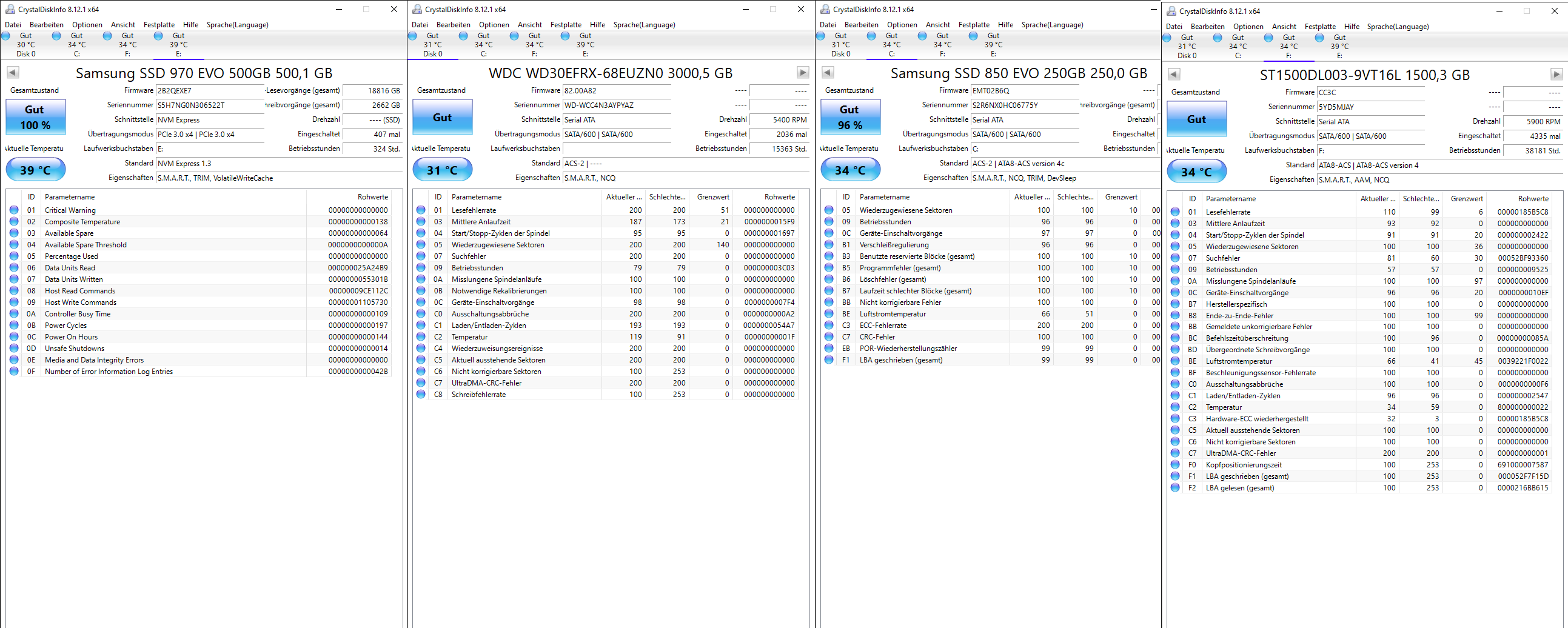The height and width of the screenshot is (628, 1568).
Task: Click status orb beside Schreibfehlerrate row
Action: [x=421, y=395]
